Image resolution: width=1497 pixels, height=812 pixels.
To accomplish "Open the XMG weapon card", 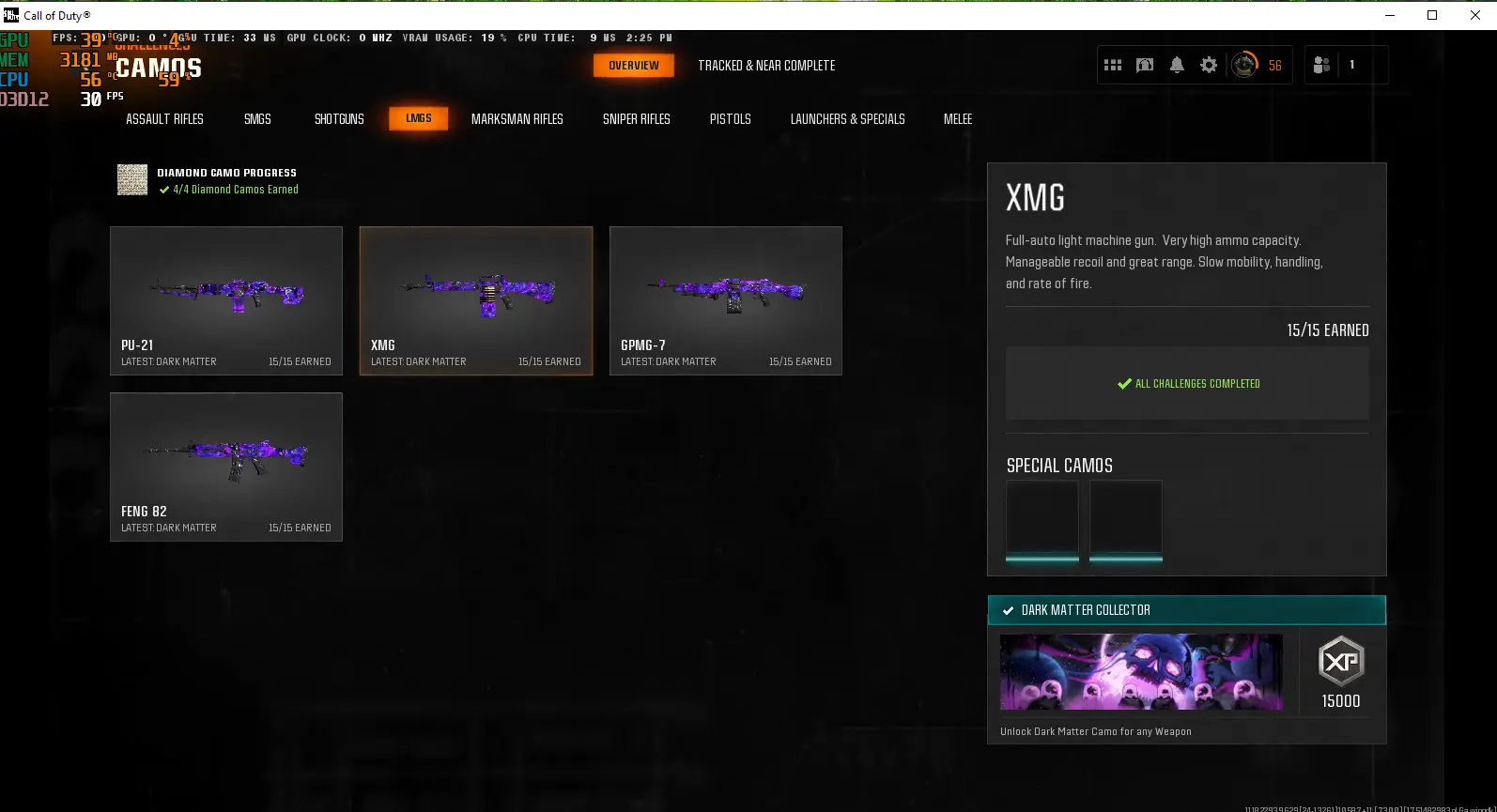I will pyautogui.click(x=476, y=300).
